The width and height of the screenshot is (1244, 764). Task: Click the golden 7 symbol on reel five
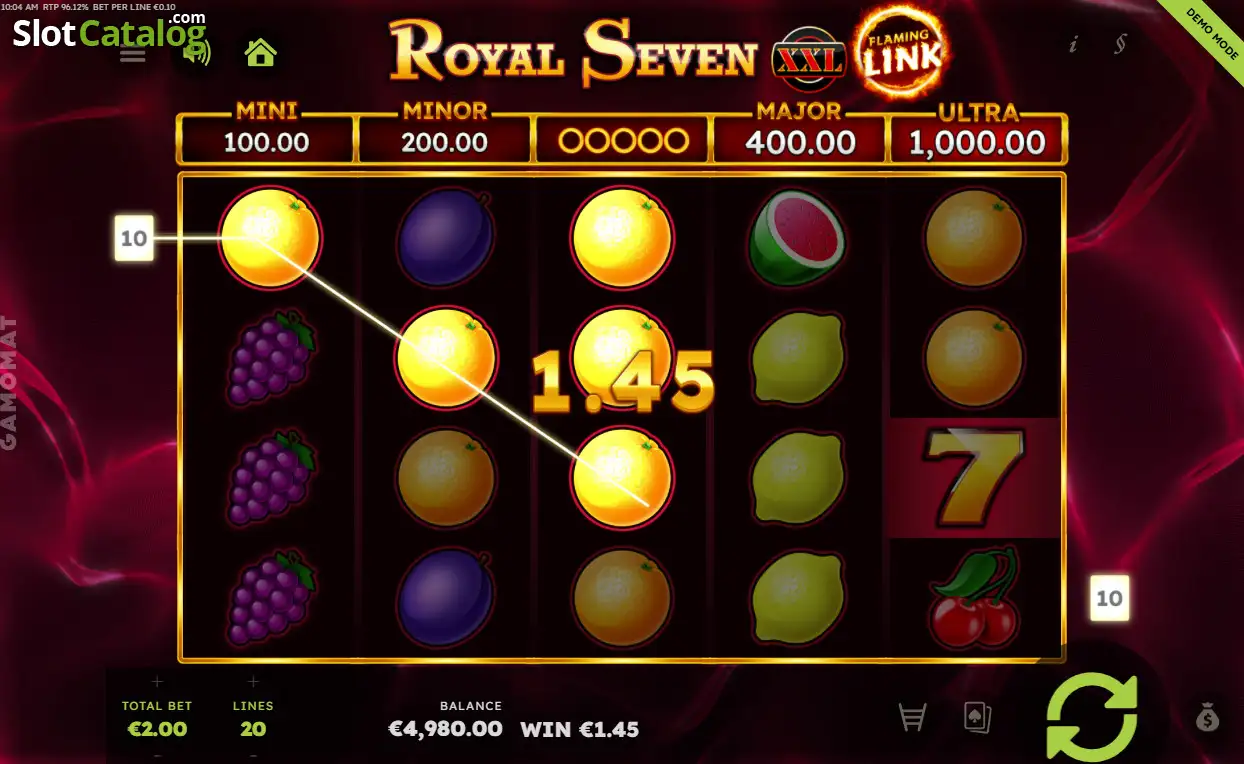coord(975,478)
